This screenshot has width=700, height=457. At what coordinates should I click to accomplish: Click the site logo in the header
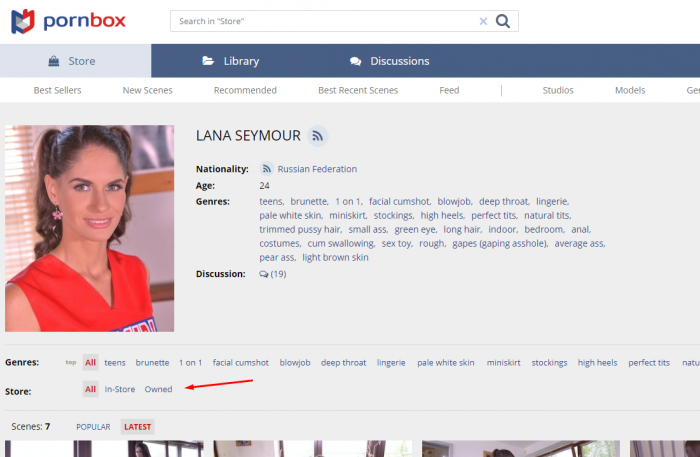pos(68,20)
